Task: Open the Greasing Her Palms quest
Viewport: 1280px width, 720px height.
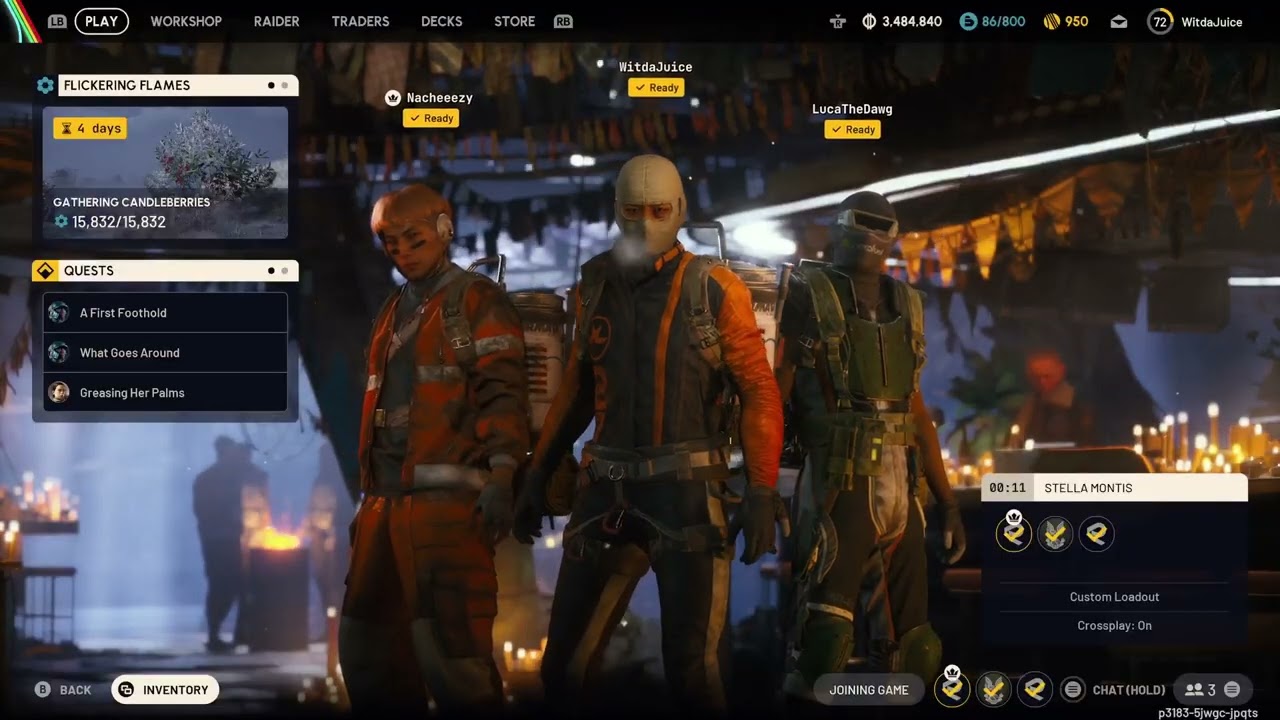Action: click(165, 393)
